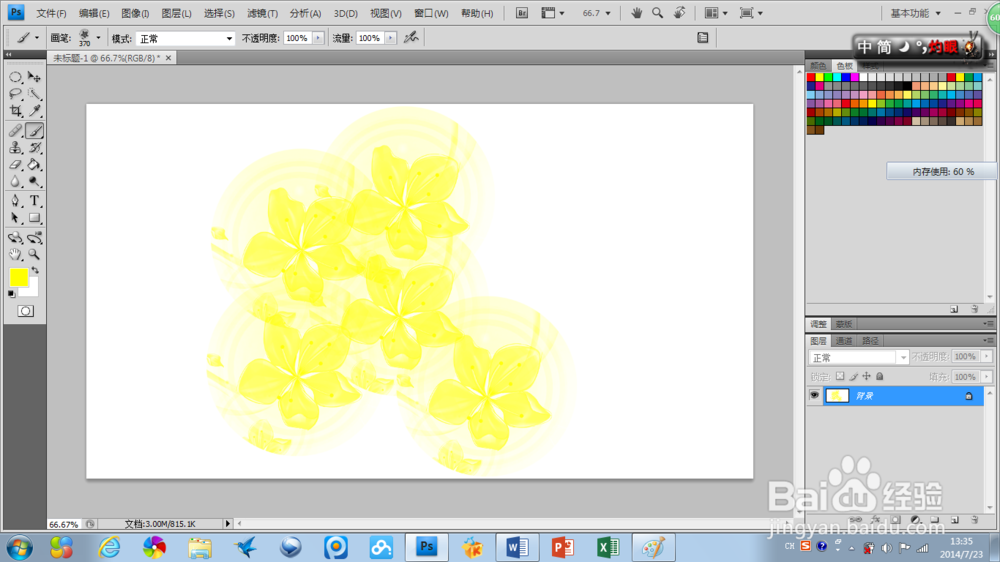Open layer blend mode 正常 dropdown

pos(858,357)
